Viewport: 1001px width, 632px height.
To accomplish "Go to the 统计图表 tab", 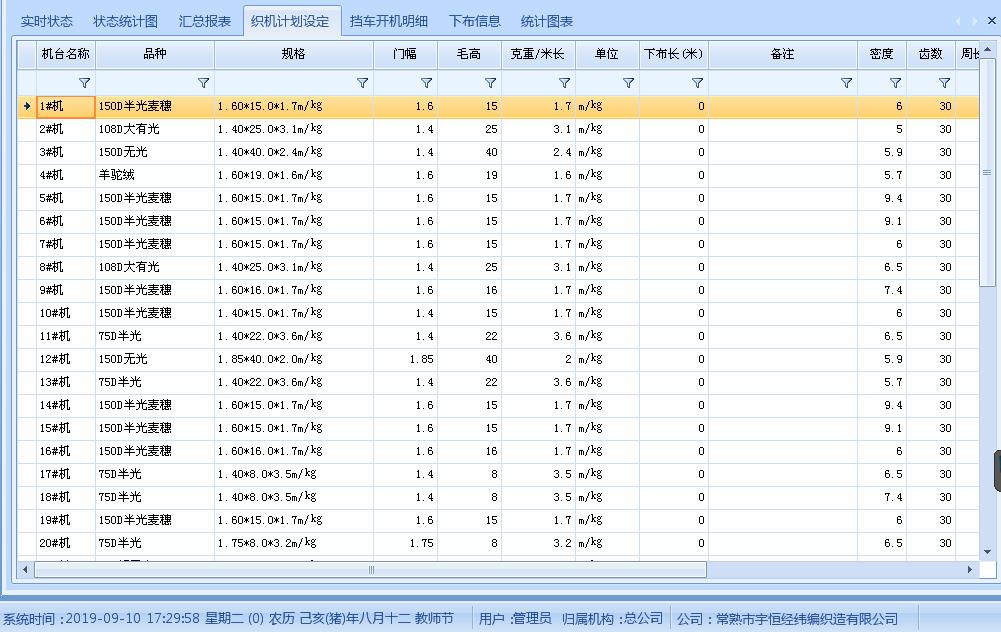I will [x=547, y=21].
